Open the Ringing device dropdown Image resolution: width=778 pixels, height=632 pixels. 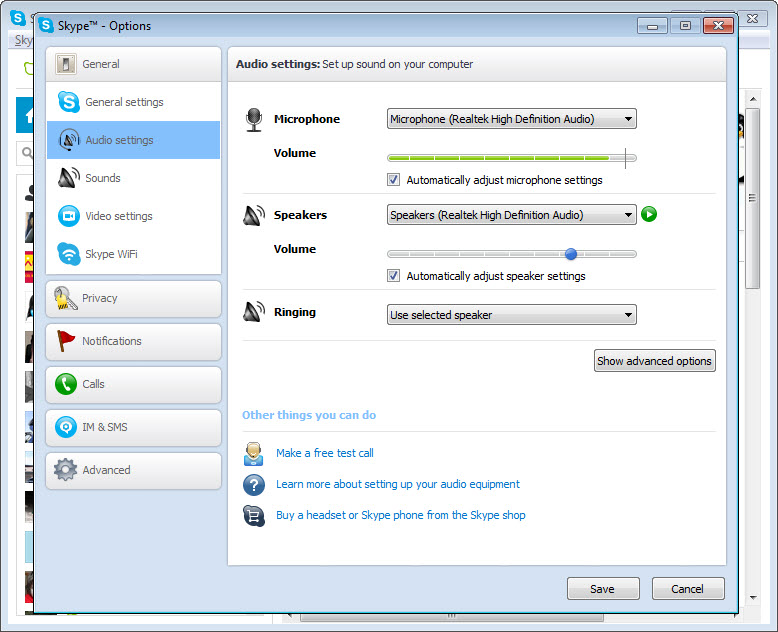coord(512,315)
